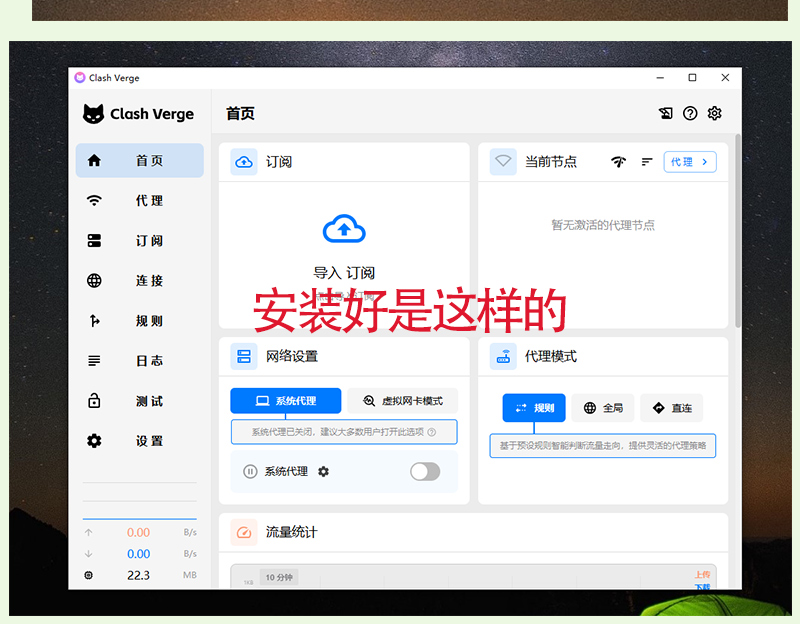The image size is (800, 624).
Task: Open settings via the top-right gear icon
Action: click(x=714, y=114)
